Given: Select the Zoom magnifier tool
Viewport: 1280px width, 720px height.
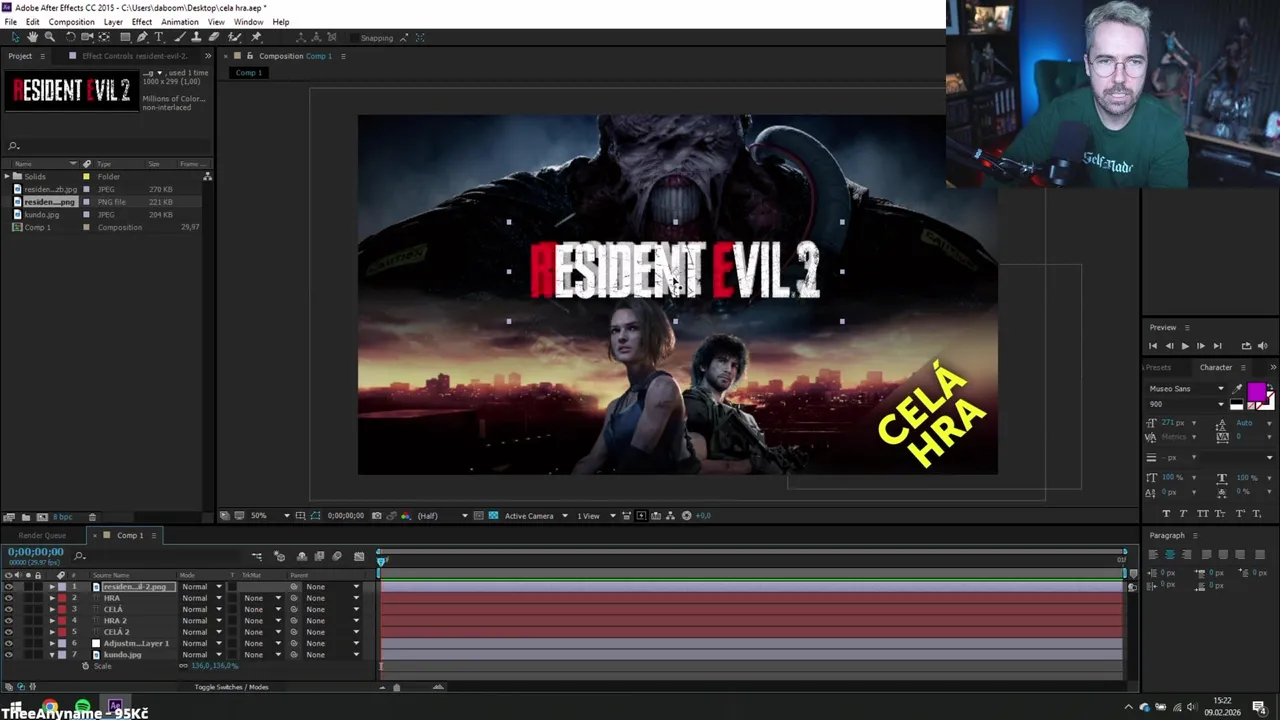Looking at the screenshot, I should [x=49, y=37].
